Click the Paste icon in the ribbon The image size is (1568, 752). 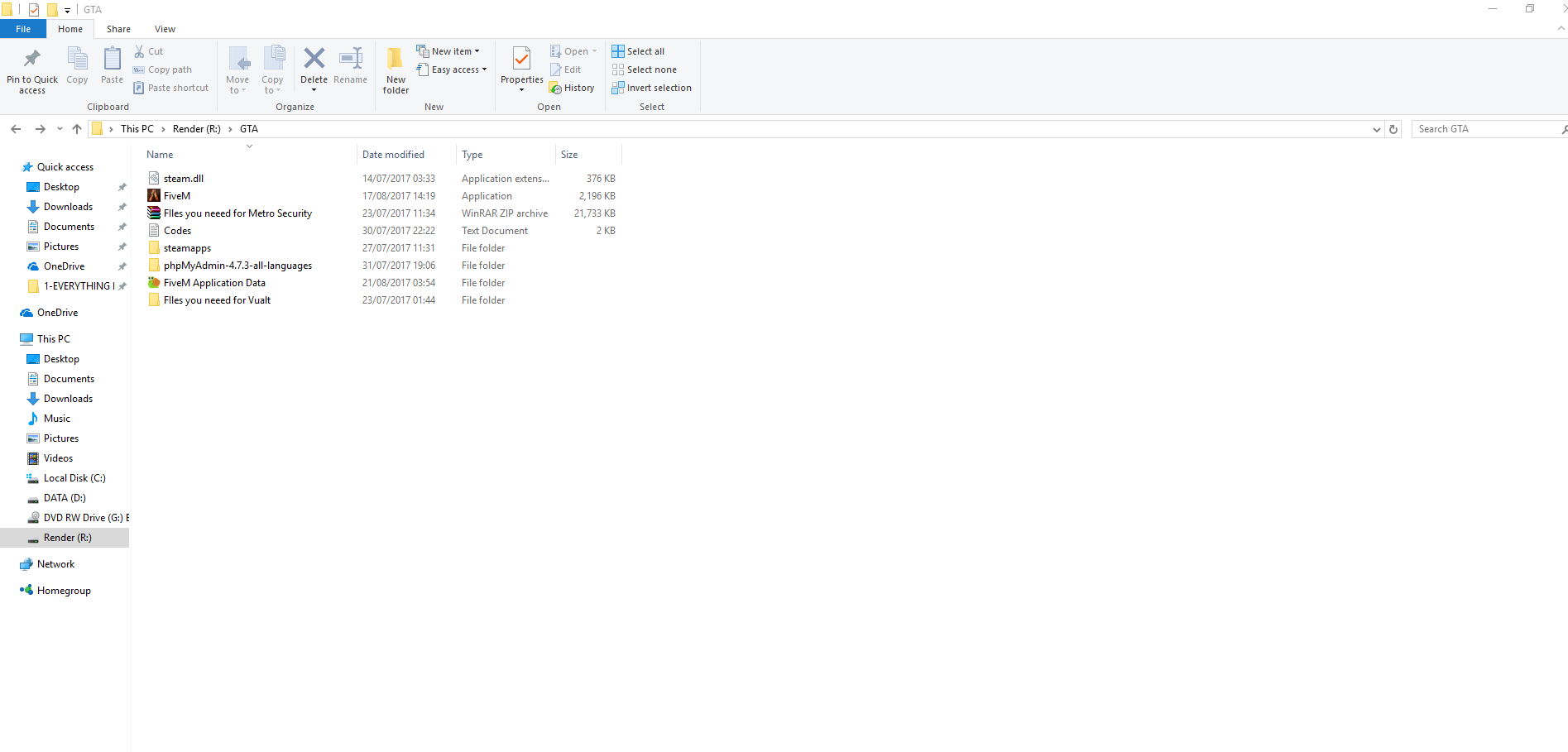112,59
